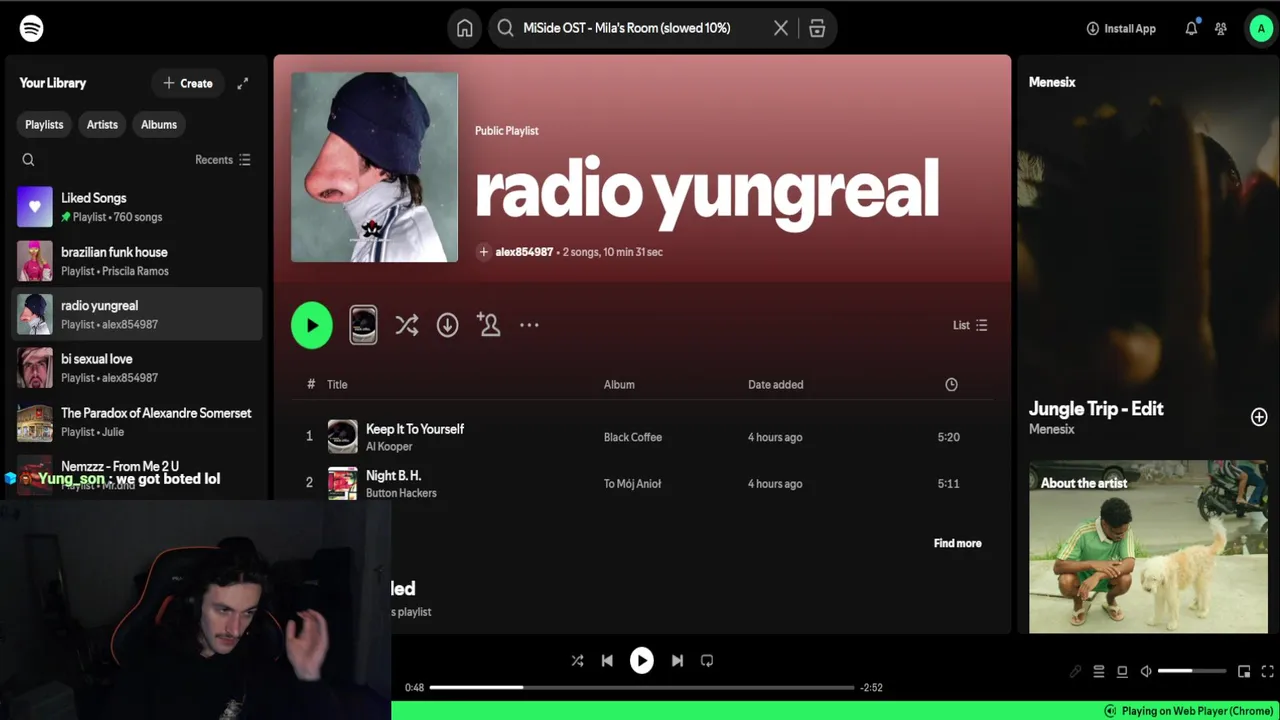Open the Recents sort dropdown
Viewport: 1280px width, 720px height.
click(x=223, y=160)
